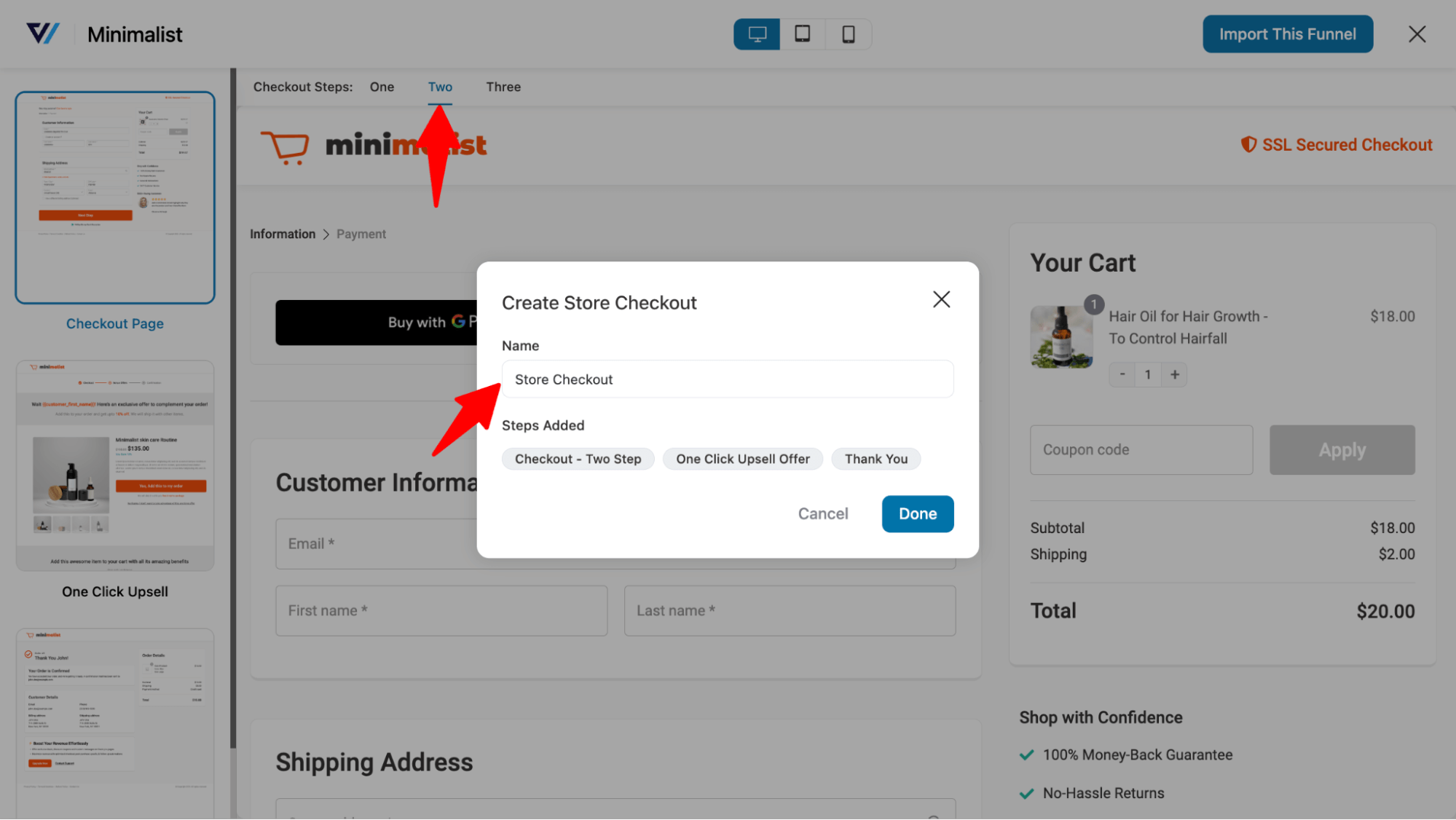This screenshot has width=1456, height=820.
Task: Click the Shop with Confidence heading
Action: click(1101, 717)
